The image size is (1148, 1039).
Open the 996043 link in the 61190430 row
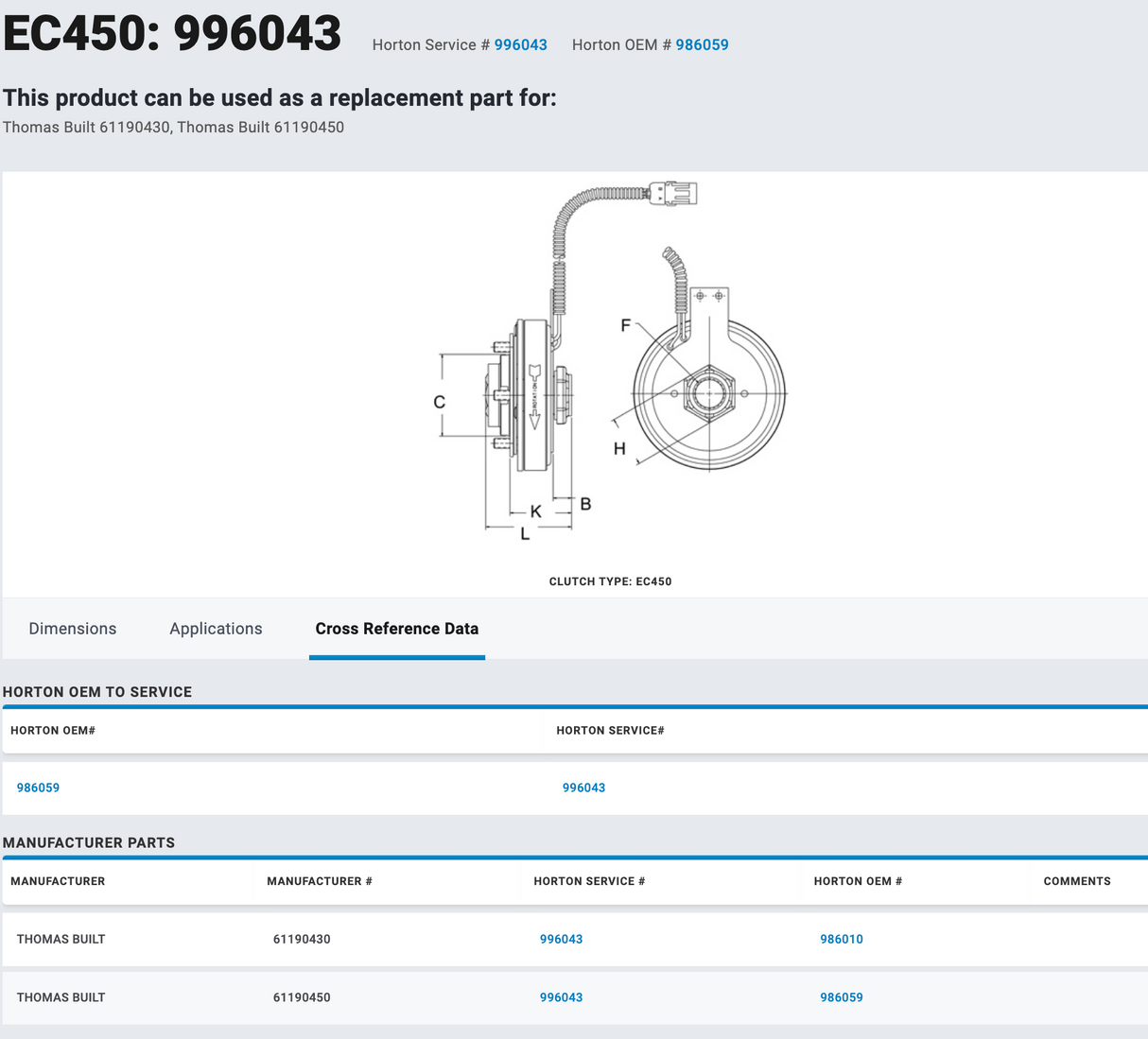561,939
